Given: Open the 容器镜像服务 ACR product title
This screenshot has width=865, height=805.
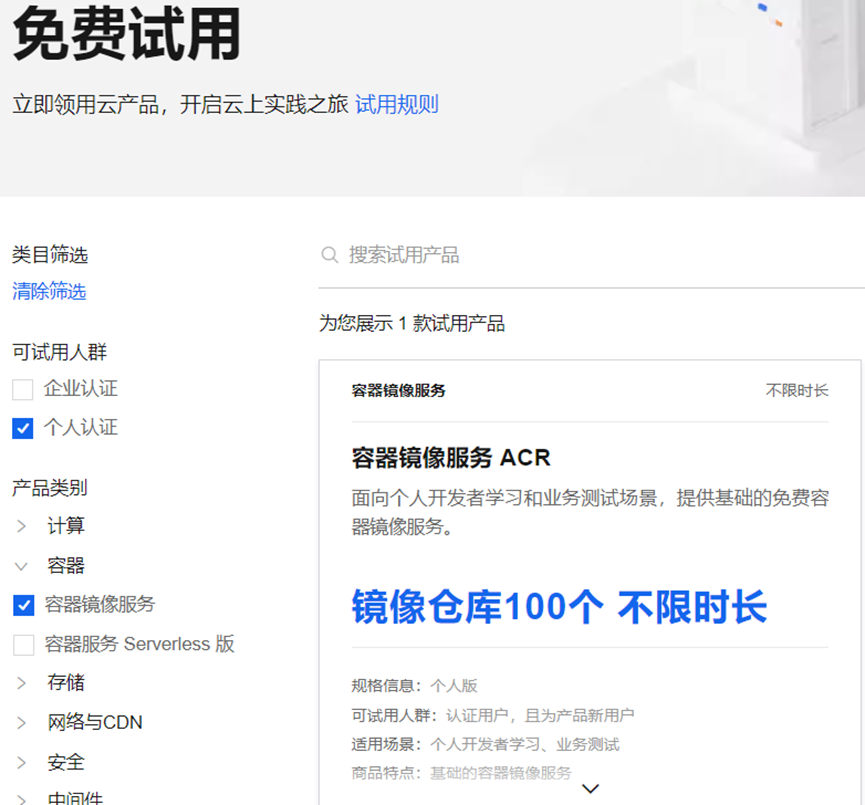Looking at the screenshot, I should (451, 457).
